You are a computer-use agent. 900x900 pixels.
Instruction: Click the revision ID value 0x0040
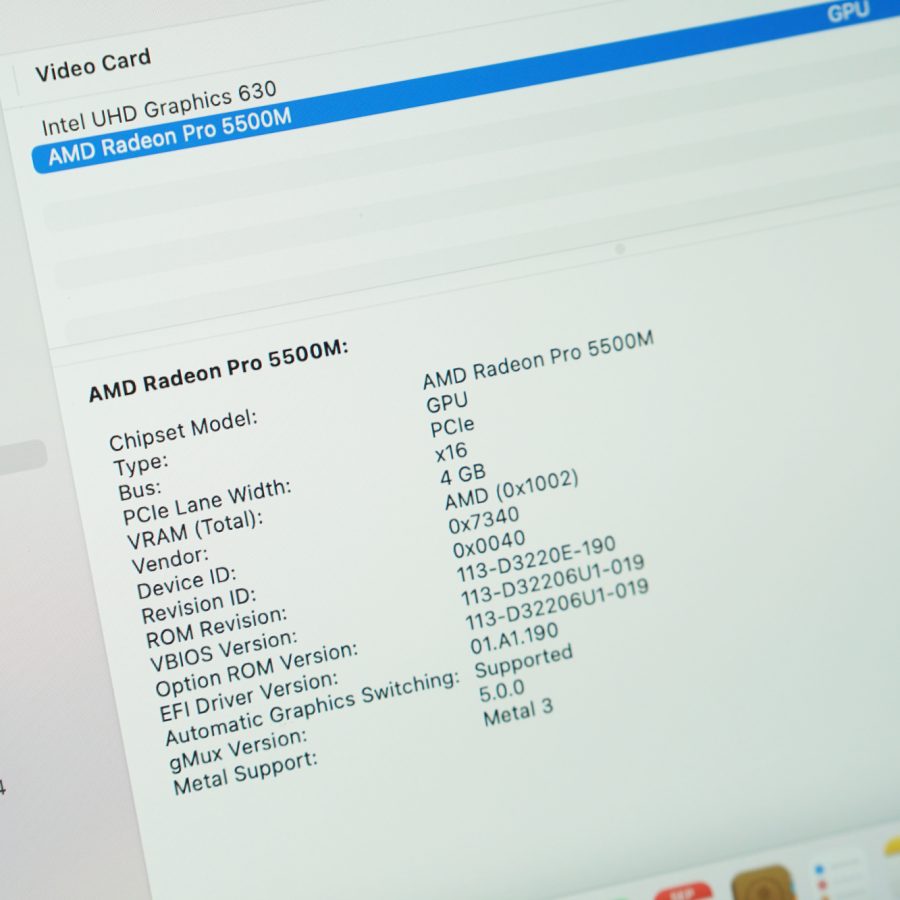489,544
